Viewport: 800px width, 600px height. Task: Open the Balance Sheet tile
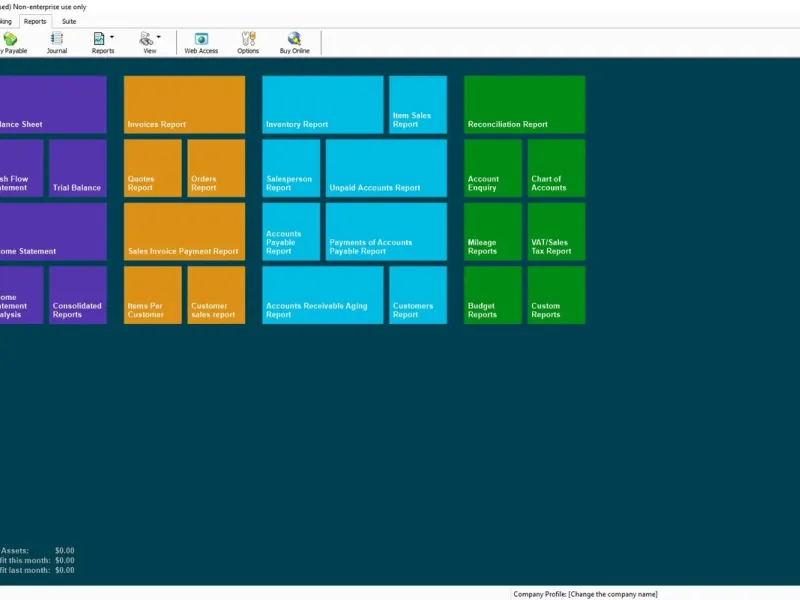(x=53, y=105)
